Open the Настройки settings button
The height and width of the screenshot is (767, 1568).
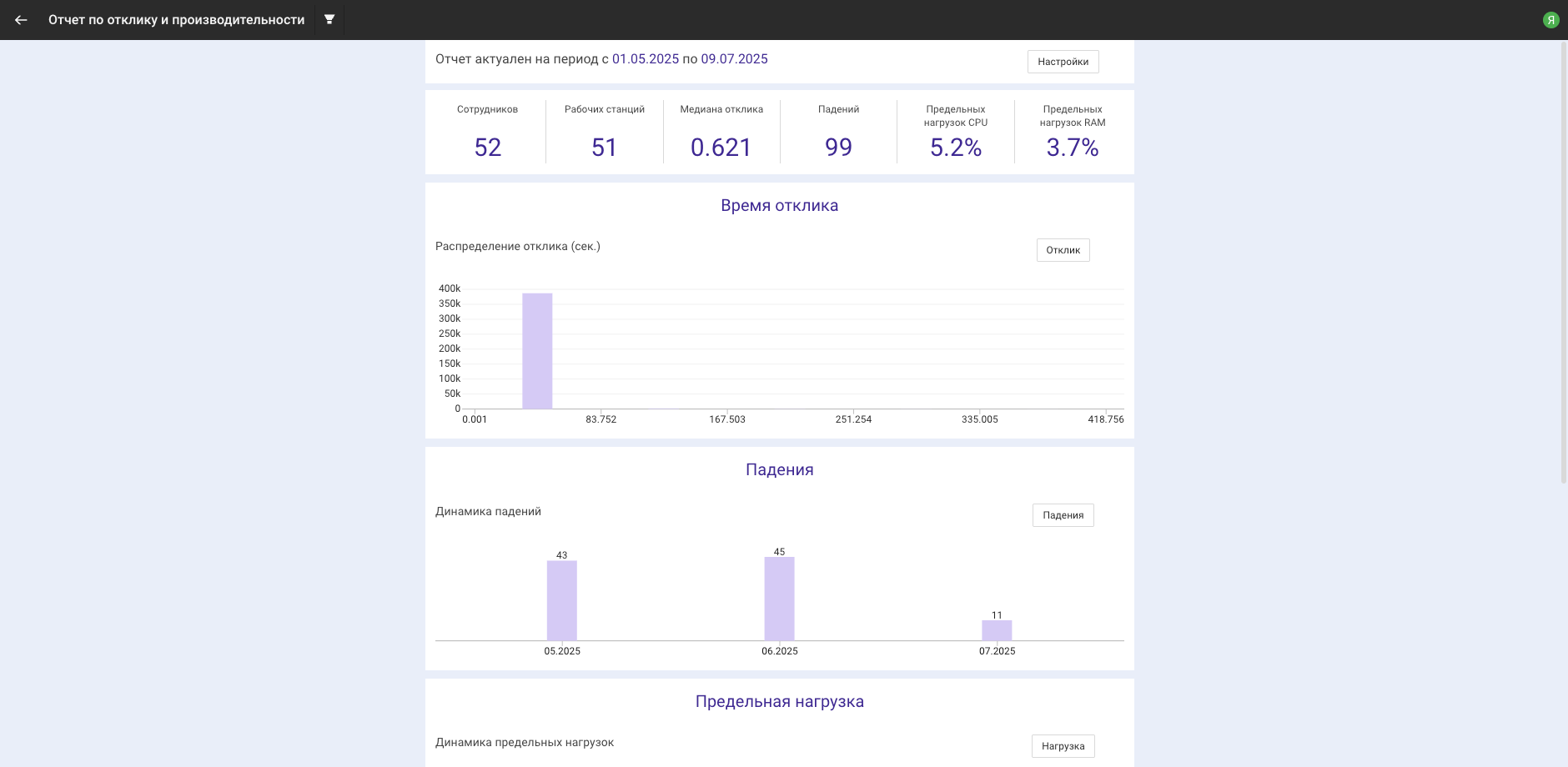point(1063,62)
